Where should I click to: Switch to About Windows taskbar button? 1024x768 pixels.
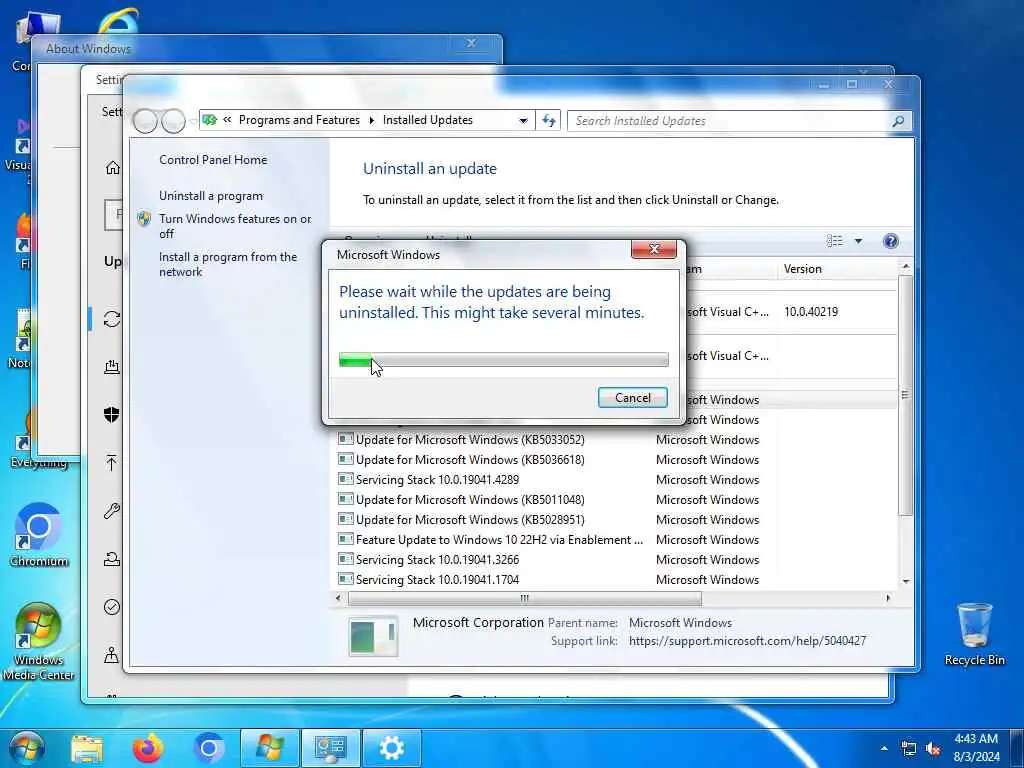pyautogui.click(x=270, y=748)
